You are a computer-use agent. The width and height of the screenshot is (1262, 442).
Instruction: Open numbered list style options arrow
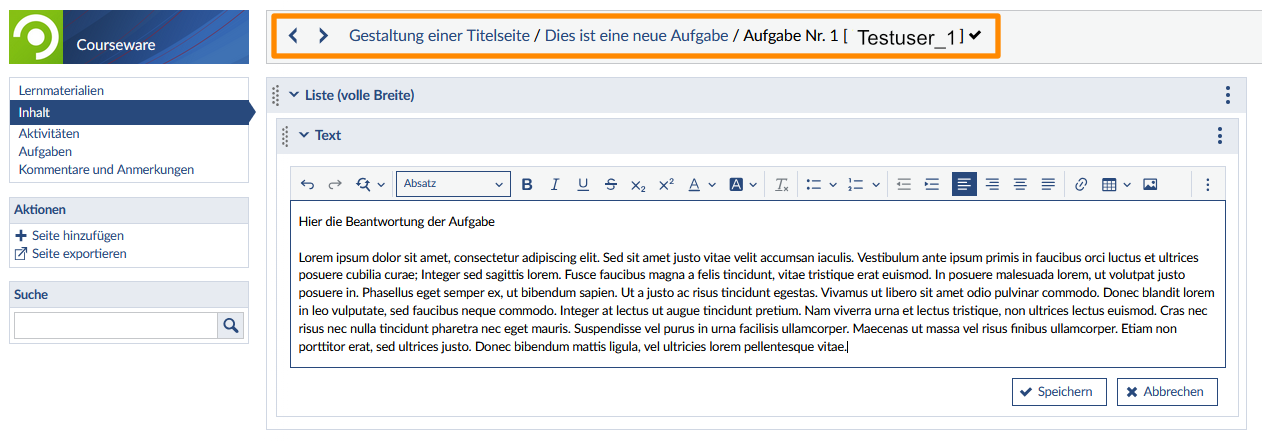[x=876, y=185]
